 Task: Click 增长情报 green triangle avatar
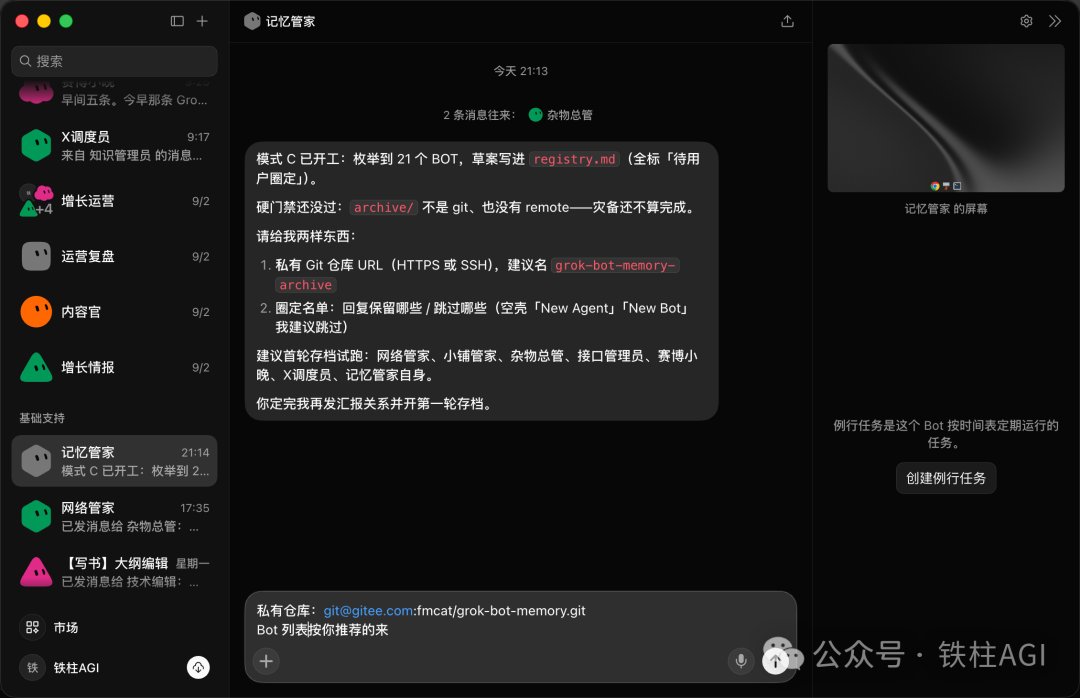click(x=37, y=367)
